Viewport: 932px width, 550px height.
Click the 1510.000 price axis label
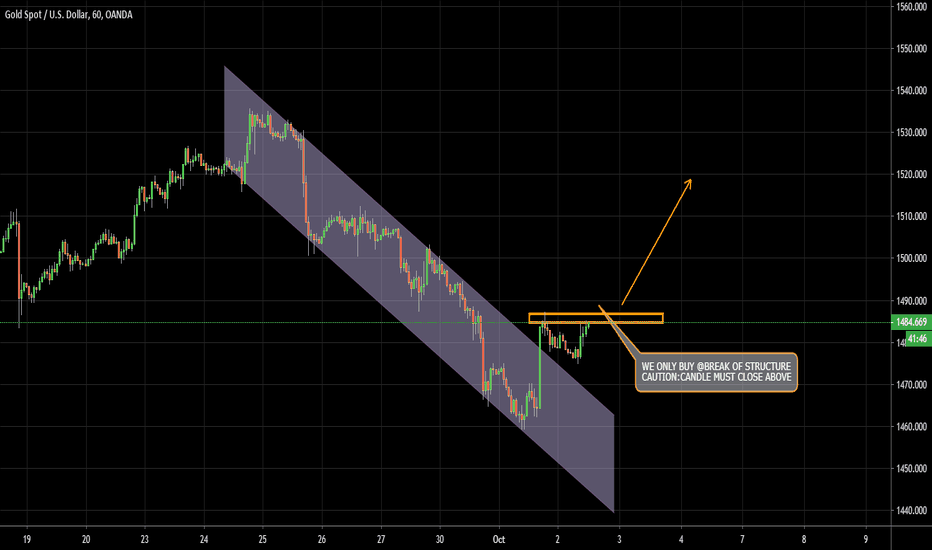[911, 216]
